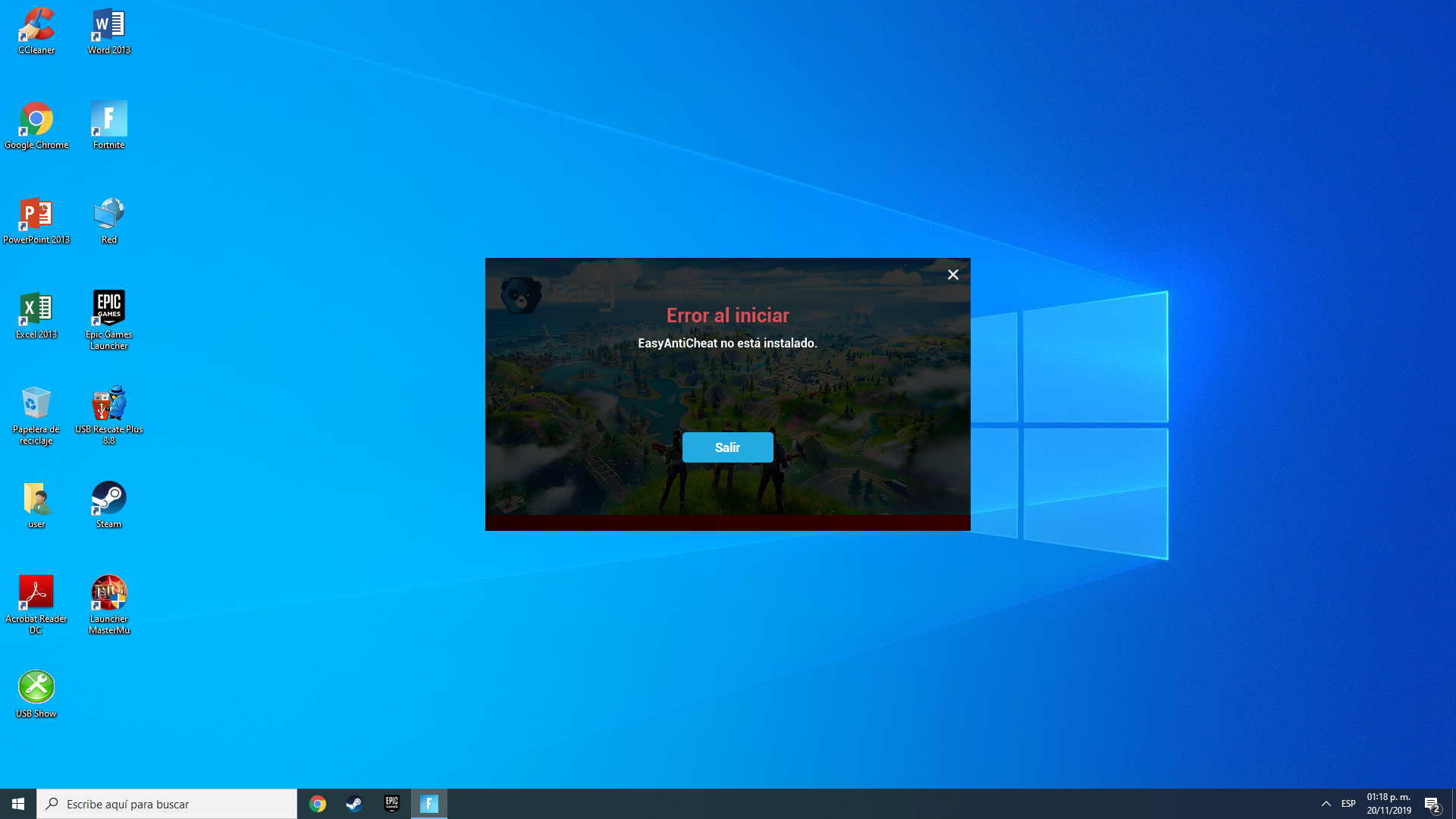This screenshot has width=1456, height=819.
Task: Open Epic Games taskbar icon
Action: [392, 803]
